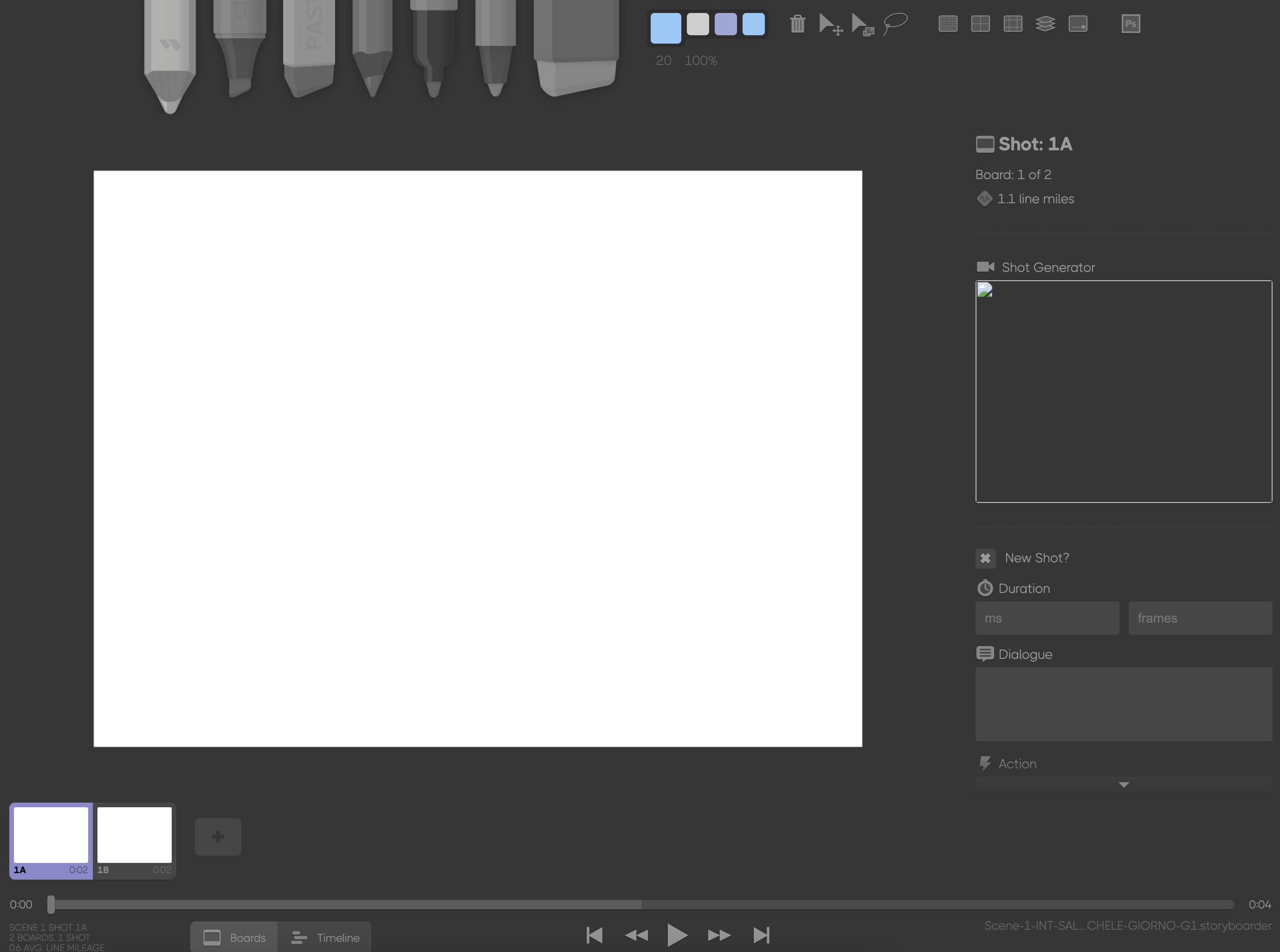Open the Shot Generator panel
1280x952 pixels.
pos(1047,267)
